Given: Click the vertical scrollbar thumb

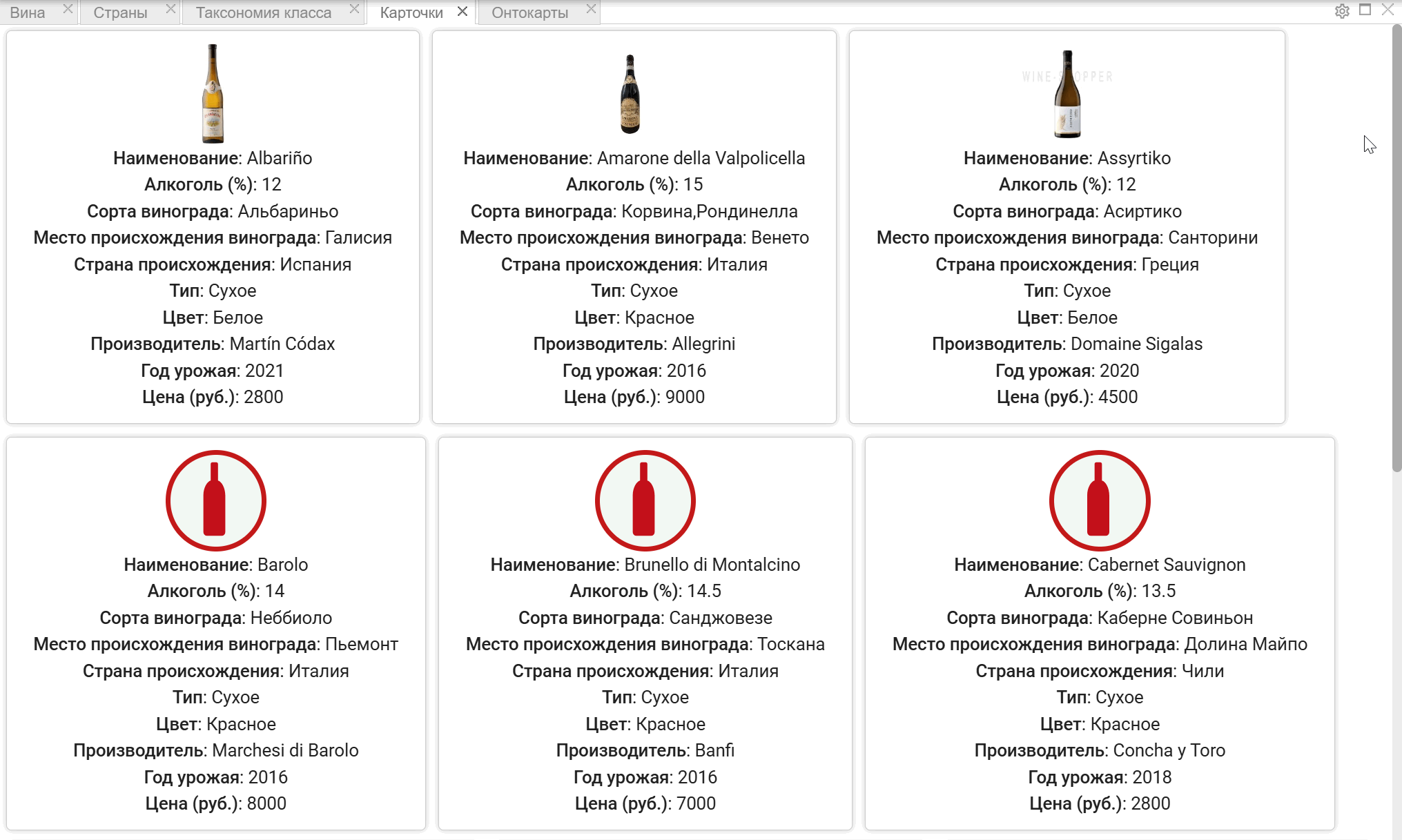Looking at the screenshot, I should pyautogui.click(x=1396, y=248).
